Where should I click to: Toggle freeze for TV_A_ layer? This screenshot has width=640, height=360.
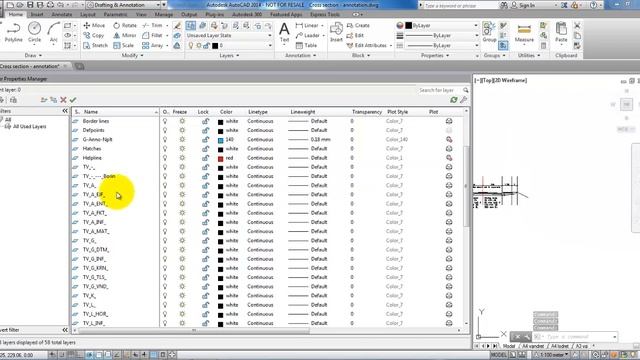[x=182, y=185]
